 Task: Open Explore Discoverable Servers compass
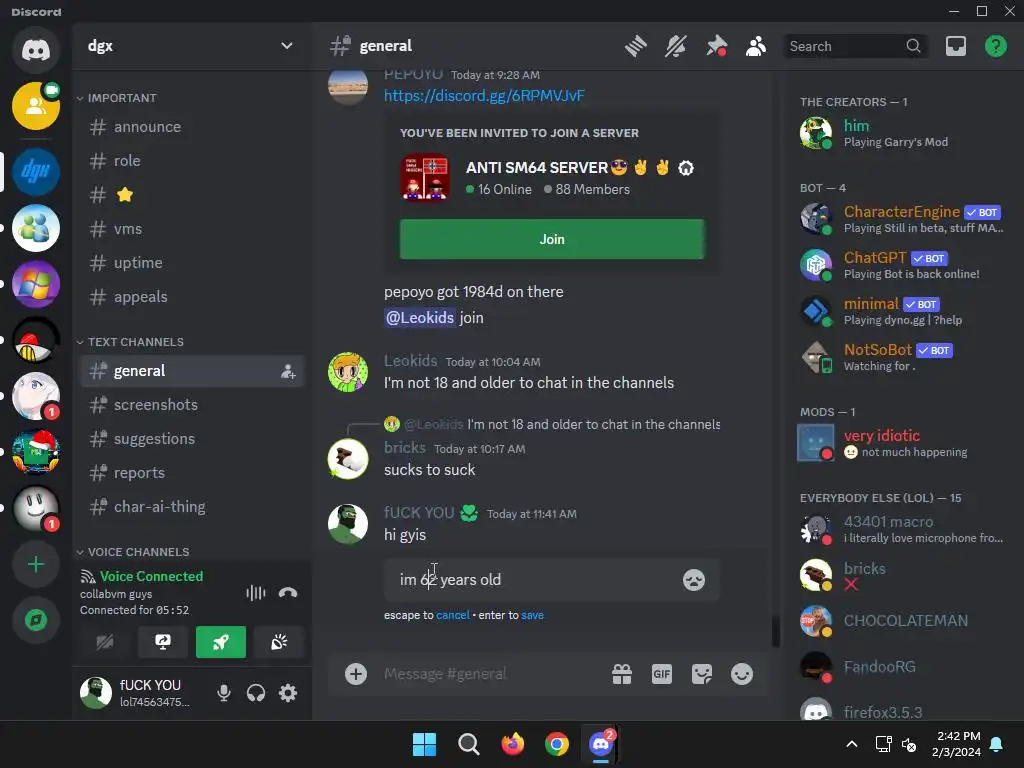[x=36, y=620]
